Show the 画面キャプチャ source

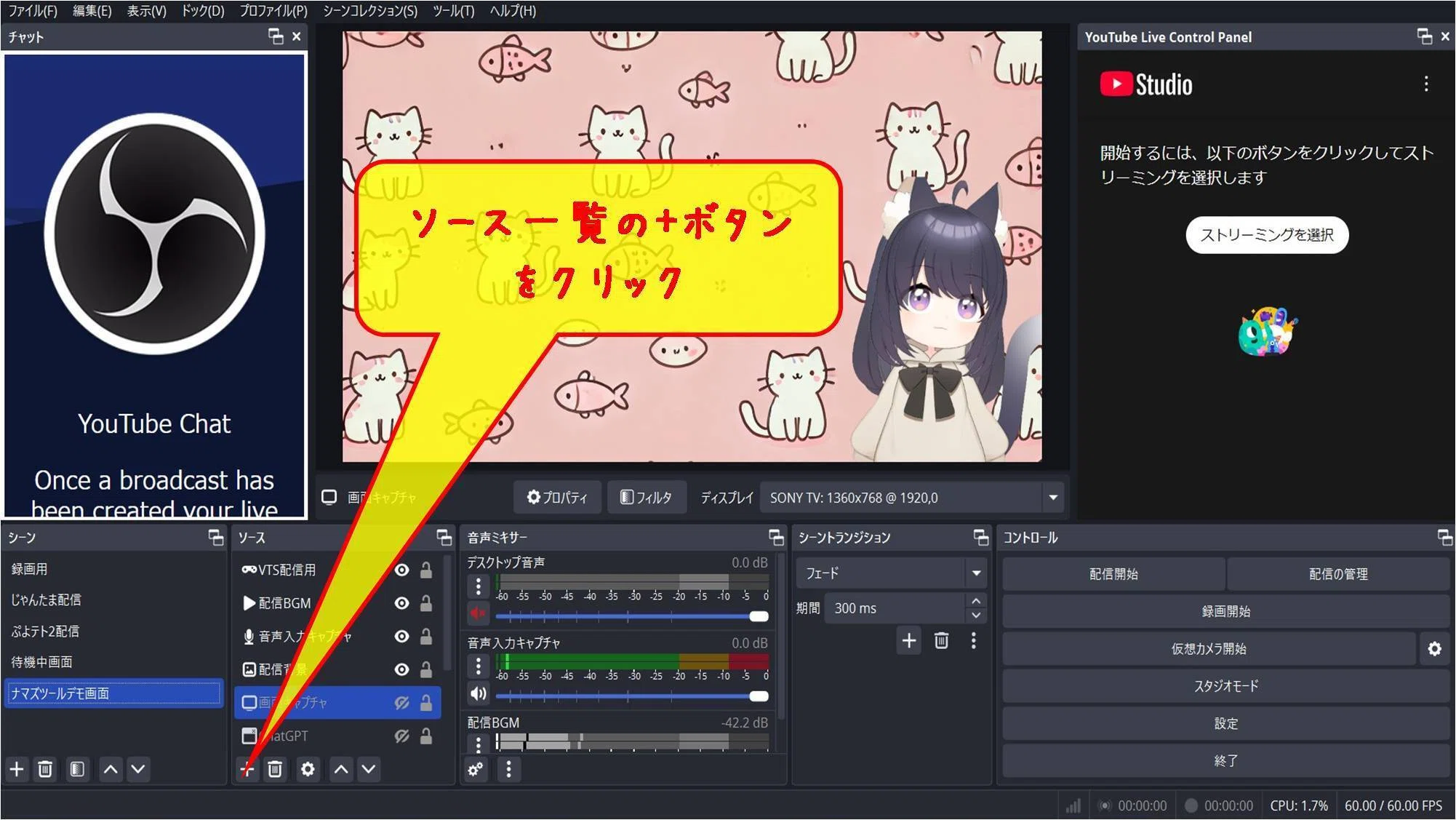click(x=401, y=703)
